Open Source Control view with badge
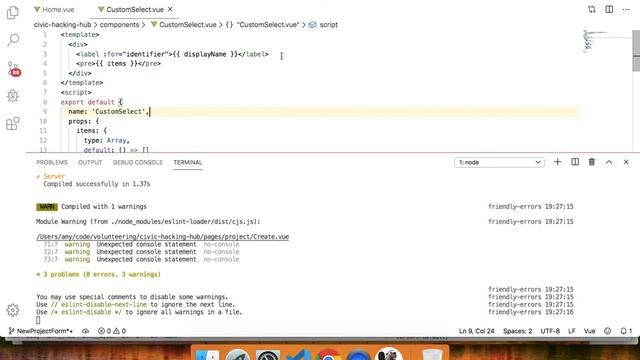Screen dimensions: 640x360 coord(13,69)
